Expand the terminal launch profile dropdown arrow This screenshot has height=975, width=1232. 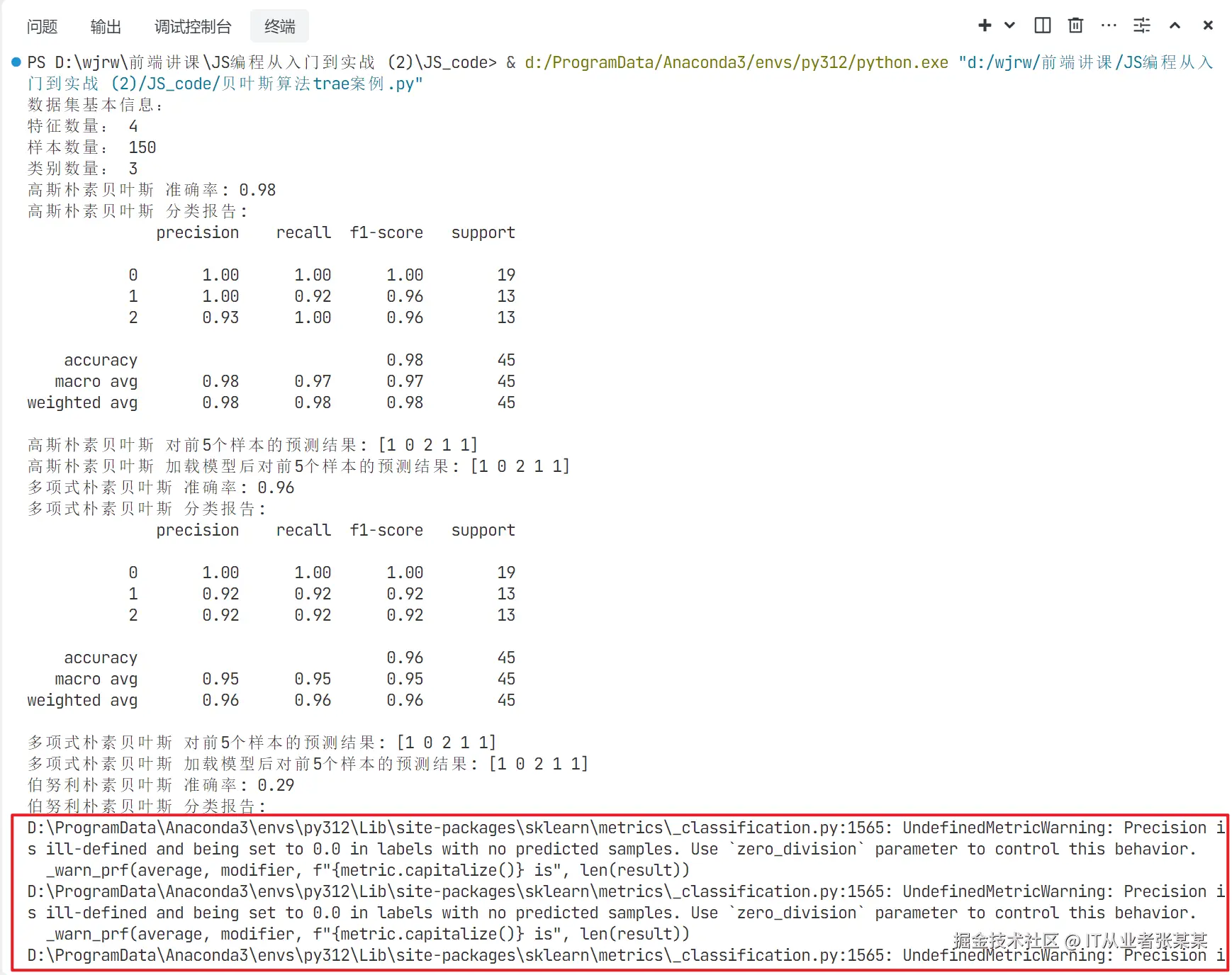tap(1010, 26)
